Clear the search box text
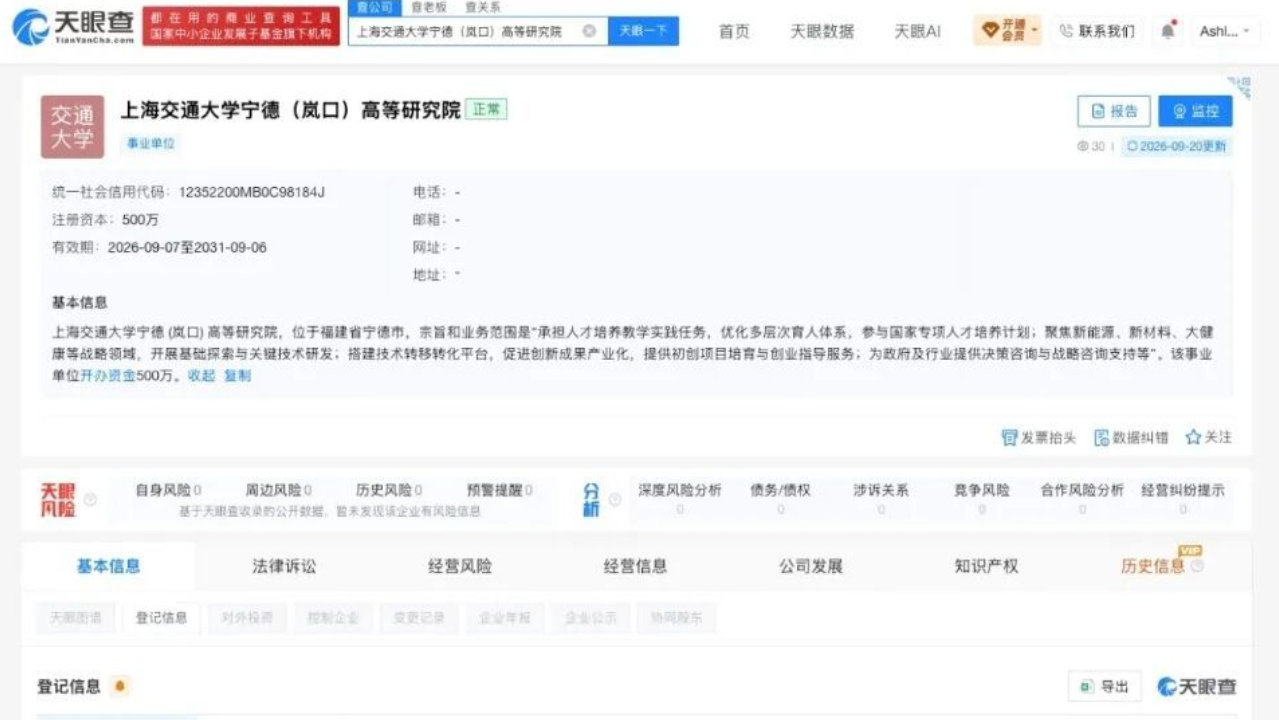Viewport: 1279px width, 720px height. (x=589, y=31)
